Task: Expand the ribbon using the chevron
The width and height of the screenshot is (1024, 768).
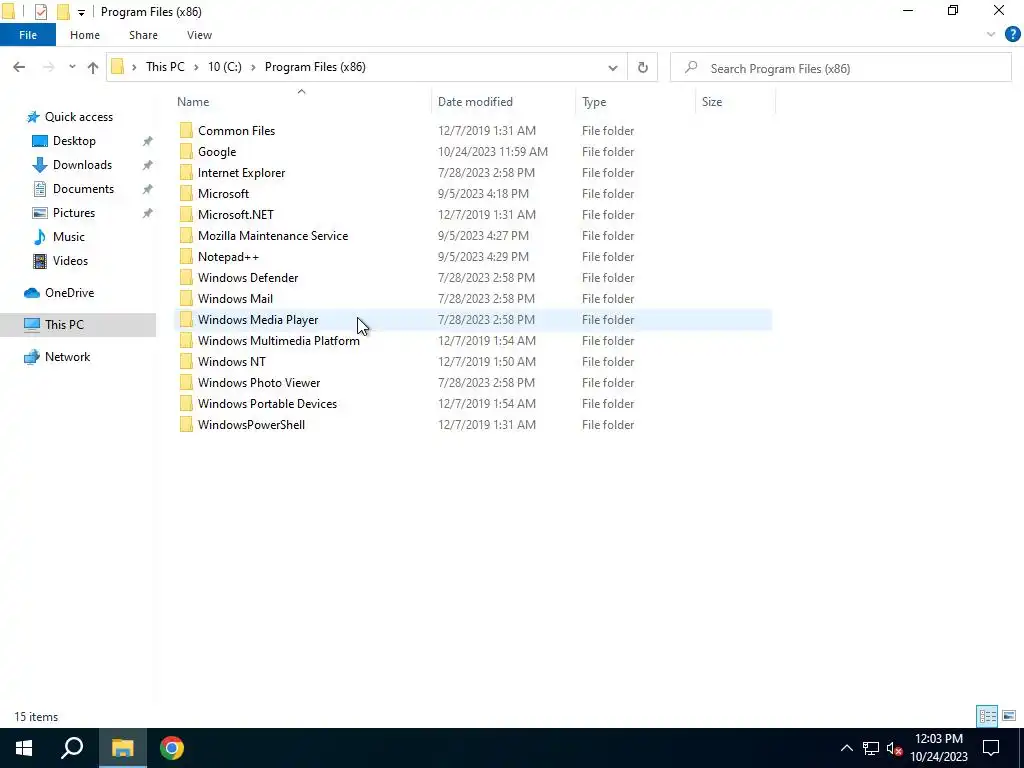Action: [x=991, y=35]
